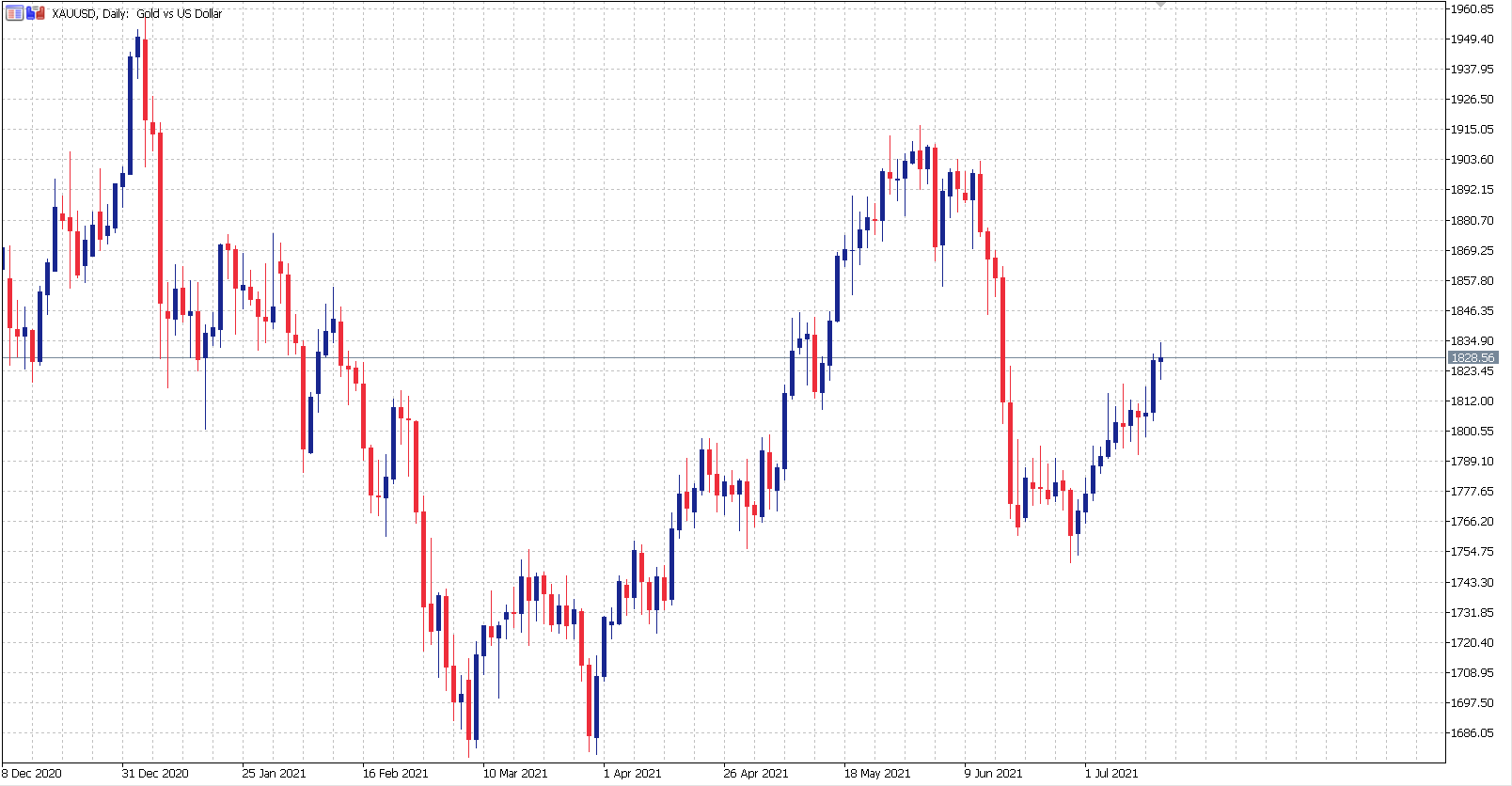Click the 1800.55 price scale label

(x=1472, y=431)
